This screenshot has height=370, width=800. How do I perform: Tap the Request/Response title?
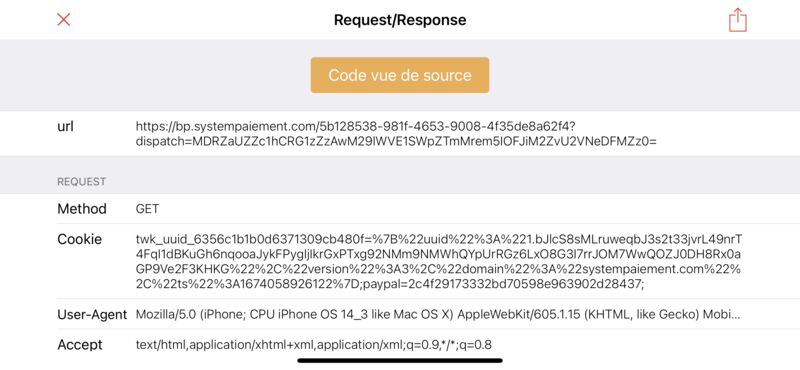point(399,20)
